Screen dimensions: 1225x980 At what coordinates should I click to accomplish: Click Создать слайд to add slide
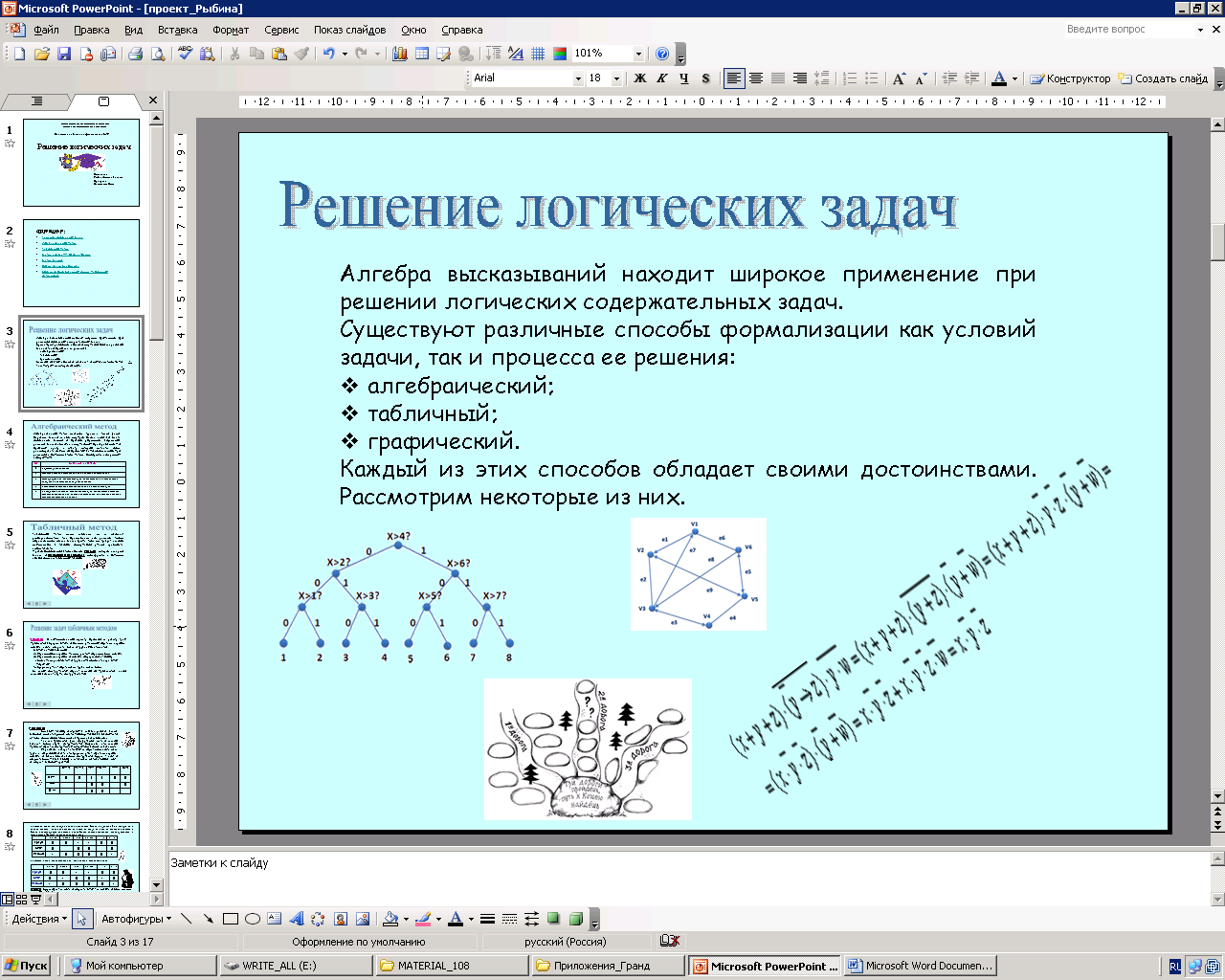click(x=1163, y=78)
